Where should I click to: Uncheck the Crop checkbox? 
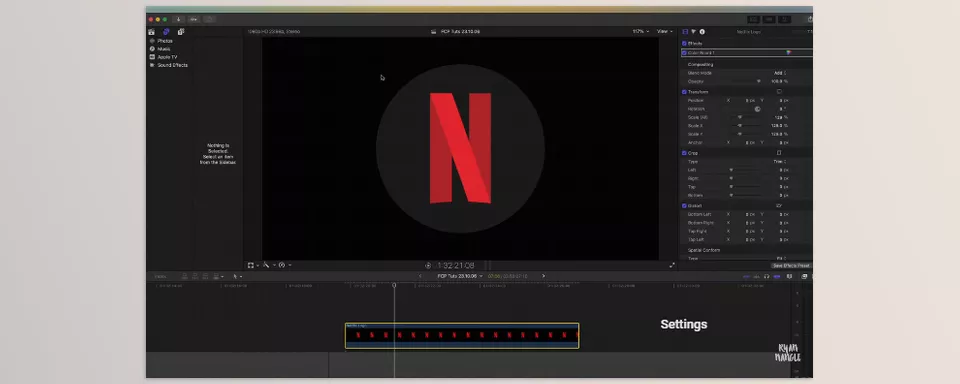(x=684, y=153)
